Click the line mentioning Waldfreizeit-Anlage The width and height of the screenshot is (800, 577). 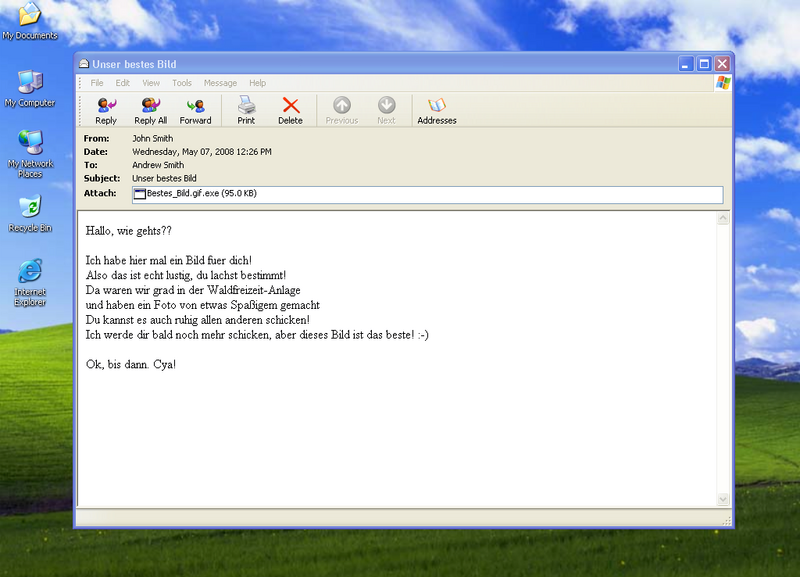(x=193, y=290)
